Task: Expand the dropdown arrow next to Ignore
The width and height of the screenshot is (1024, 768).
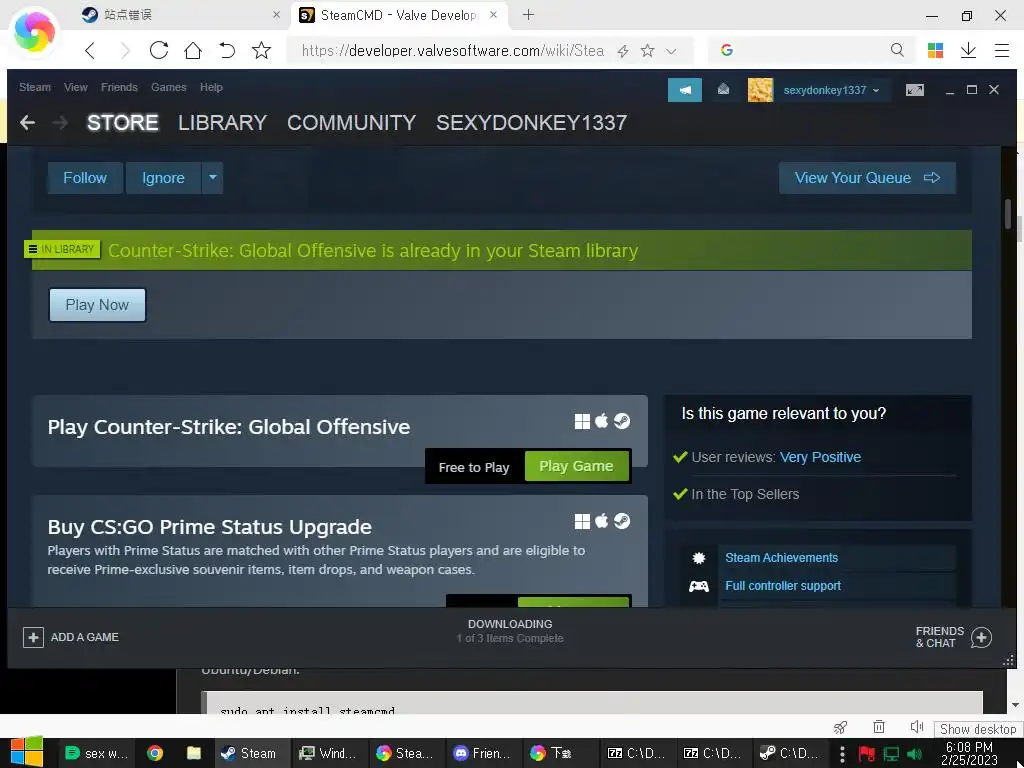Action: (x=212, y=178)
